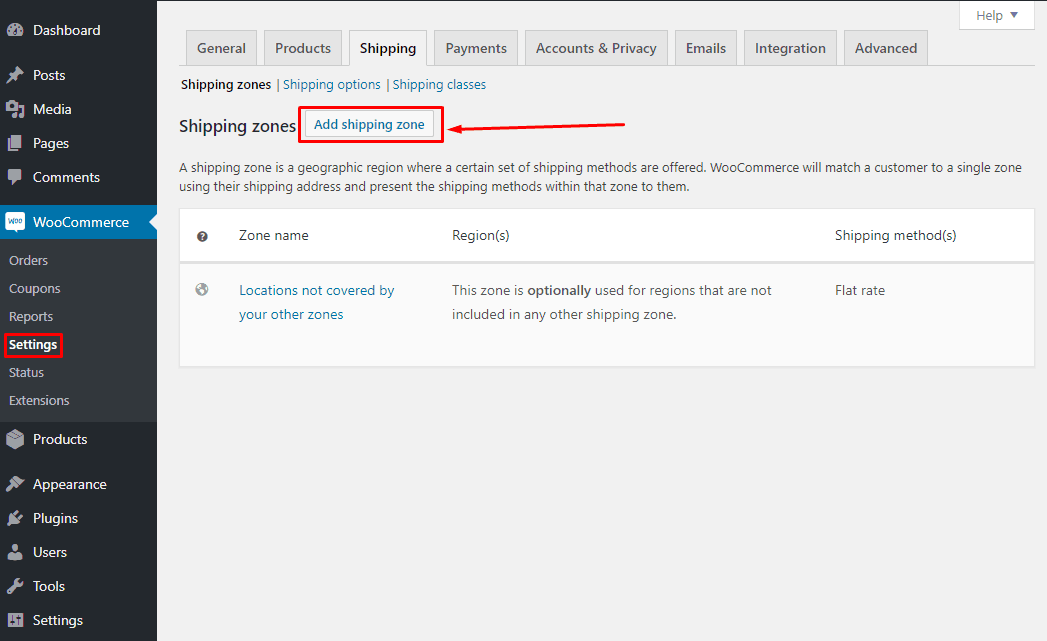Switch to the Advanced tab
The height and width of the screenshot is (641, 1047).
point(885,47)
